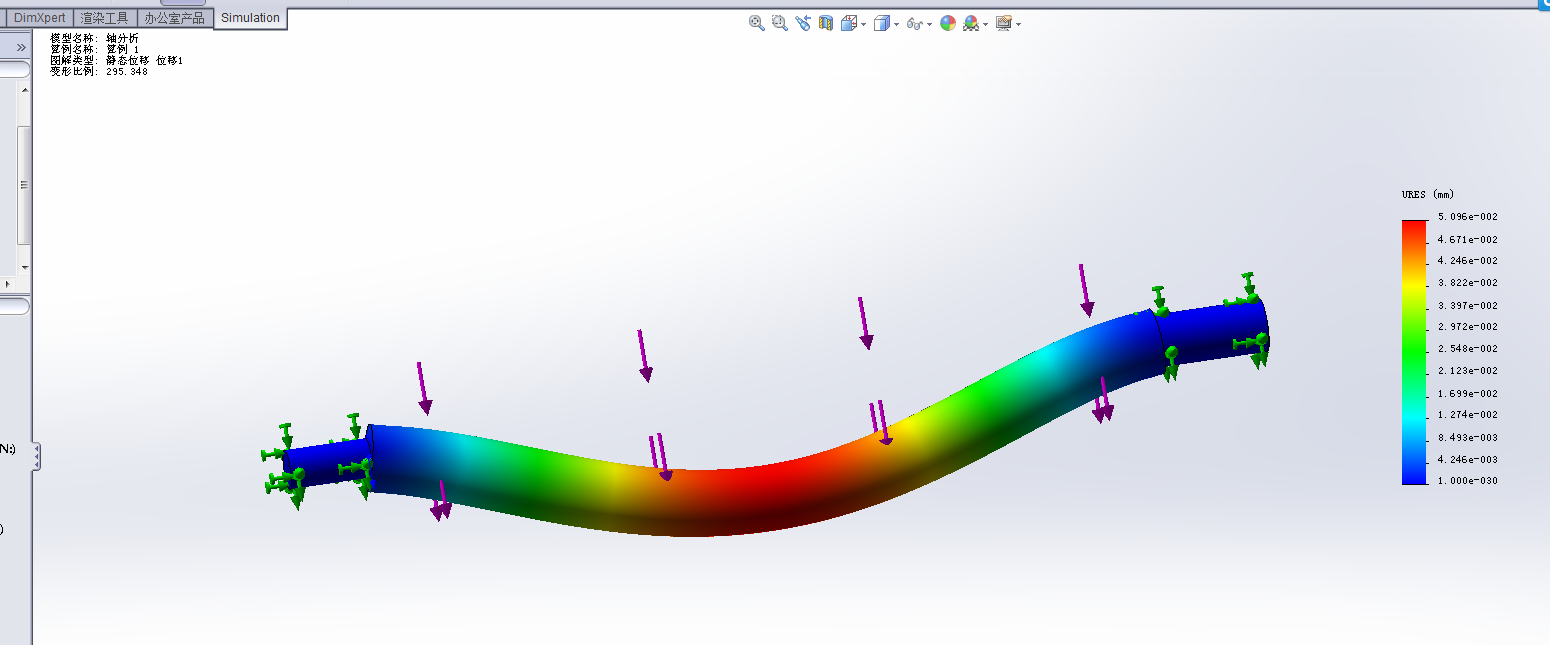Image resolution: width=1550 pixels, height=645 pixels.
Task: Click the maximum legend value 5.096e-002
Action: pyautogui.click(x=1468, y=217)
